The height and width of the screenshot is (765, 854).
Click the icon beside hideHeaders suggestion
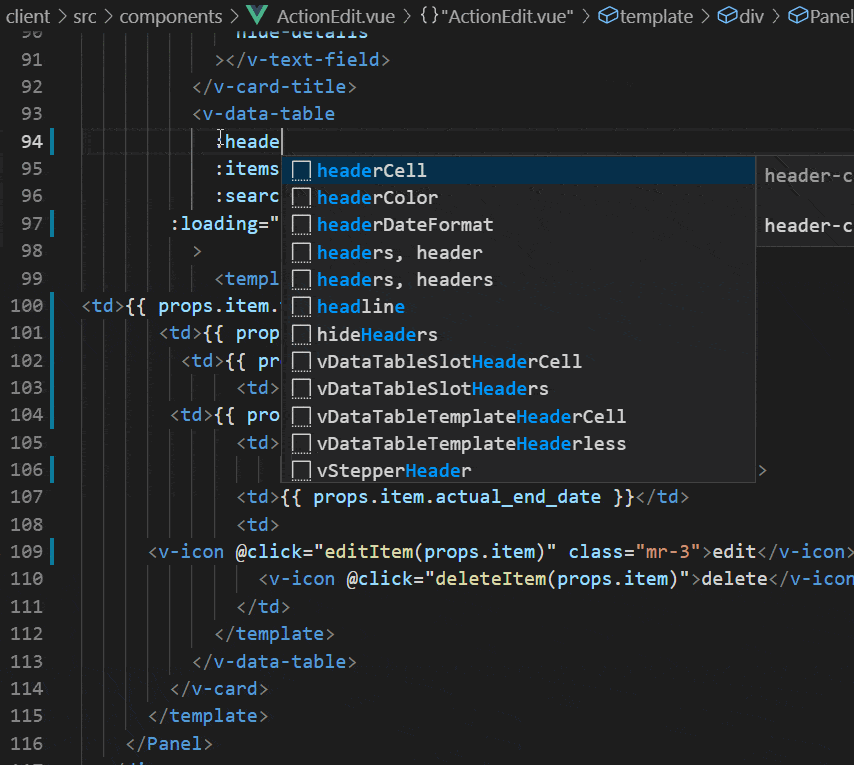pyautogui.click(x=301, y=334)
